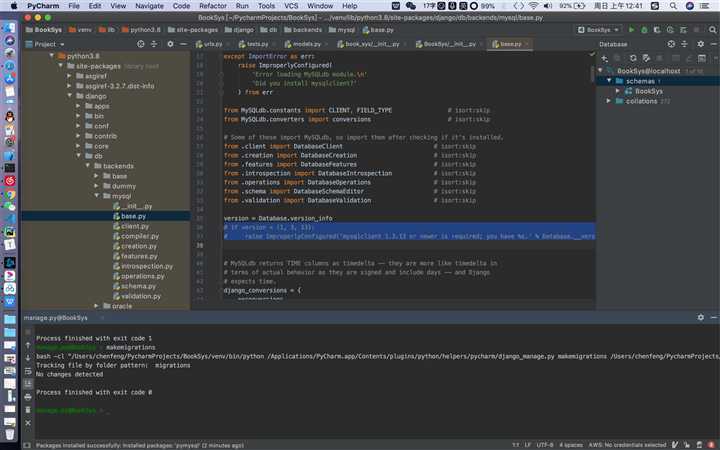Viewport: 720px width, 450px height.
Task: Start debugging with the green bug icon
Action: click(x=644, y=30)
